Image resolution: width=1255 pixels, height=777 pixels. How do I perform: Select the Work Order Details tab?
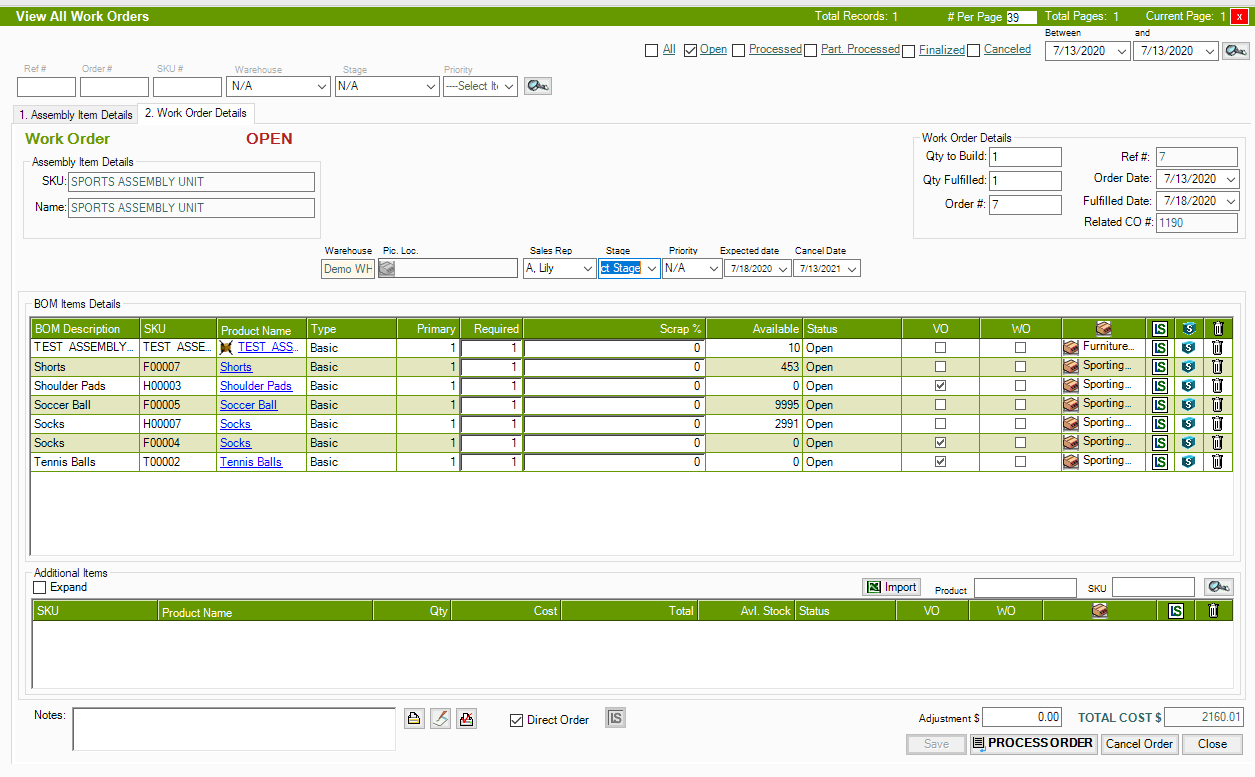point(196,114)
